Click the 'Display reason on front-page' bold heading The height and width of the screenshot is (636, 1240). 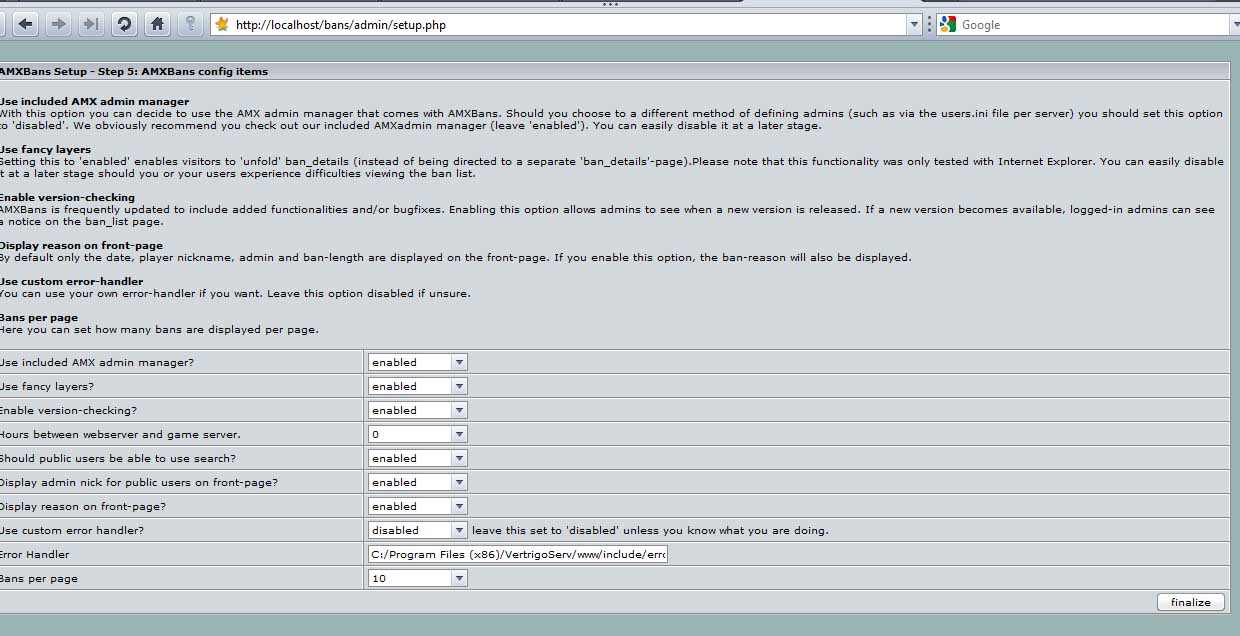pos(81,245)
